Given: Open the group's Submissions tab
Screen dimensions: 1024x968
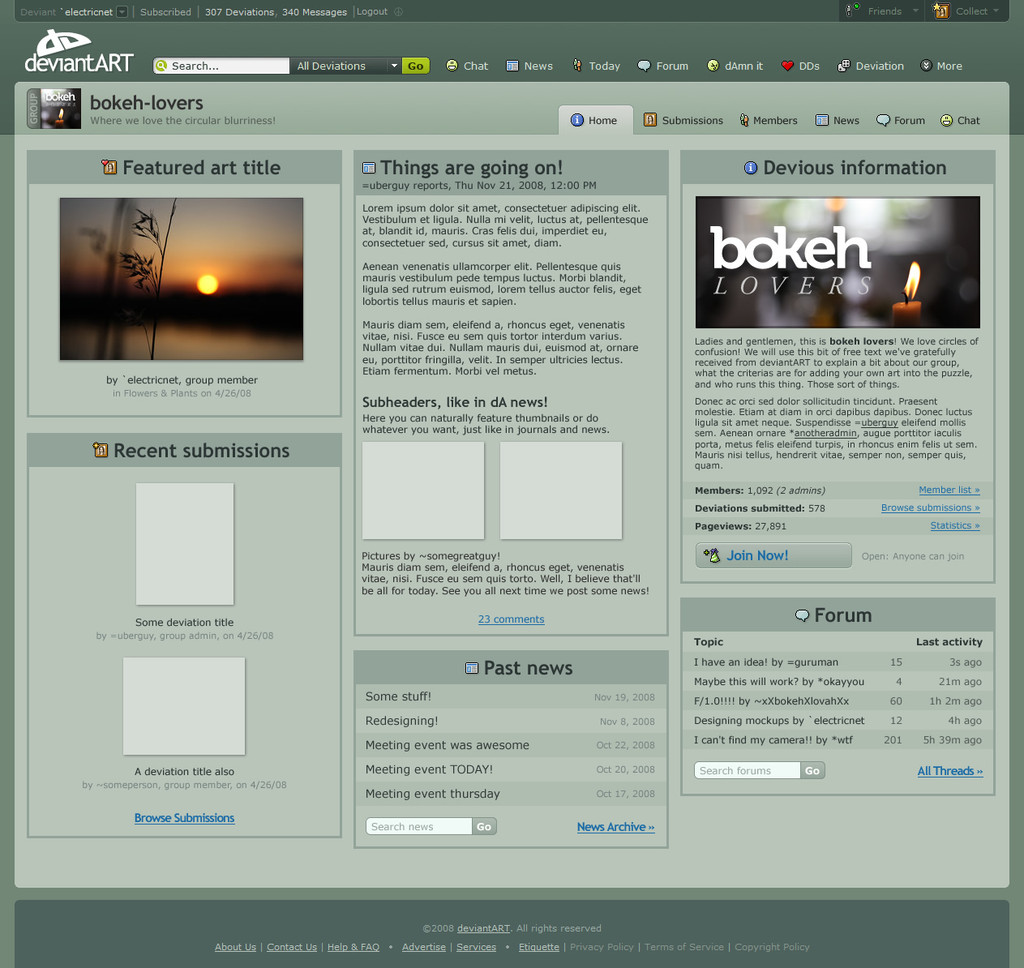Looking at the screenshot, I should 683,120.
